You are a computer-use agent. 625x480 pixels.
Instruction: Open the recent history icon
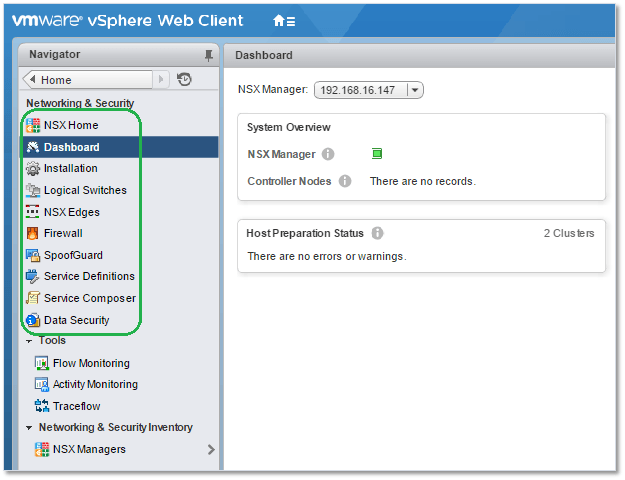(184, 79)
